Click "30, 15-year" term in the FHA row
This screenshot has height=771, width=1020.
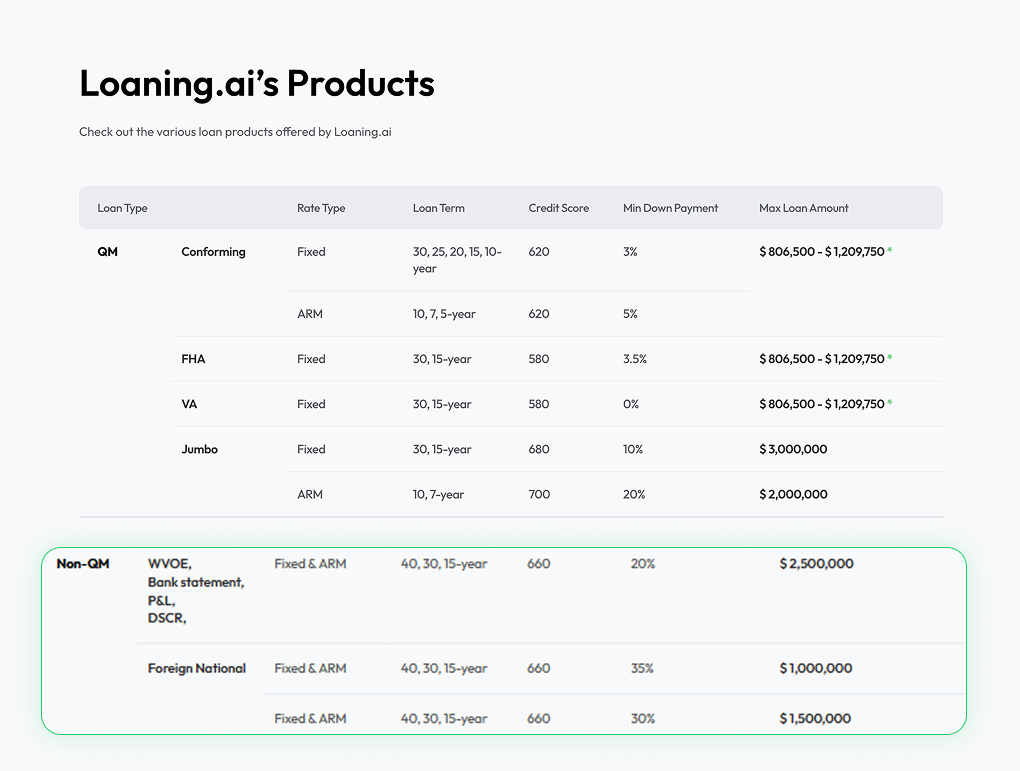pyautogui.click(x=442, y=359)
